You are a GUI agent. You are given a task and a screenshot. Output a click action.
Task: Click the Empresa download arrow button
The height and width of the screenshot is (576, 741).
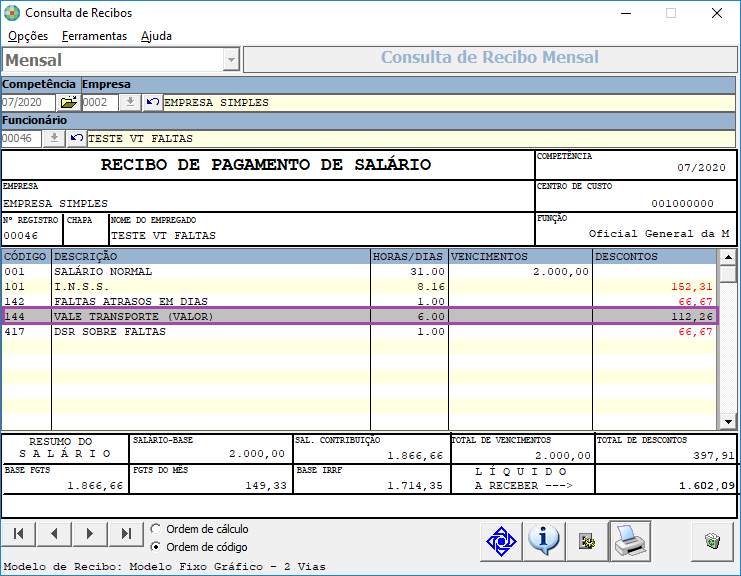(x=130, y=102)
